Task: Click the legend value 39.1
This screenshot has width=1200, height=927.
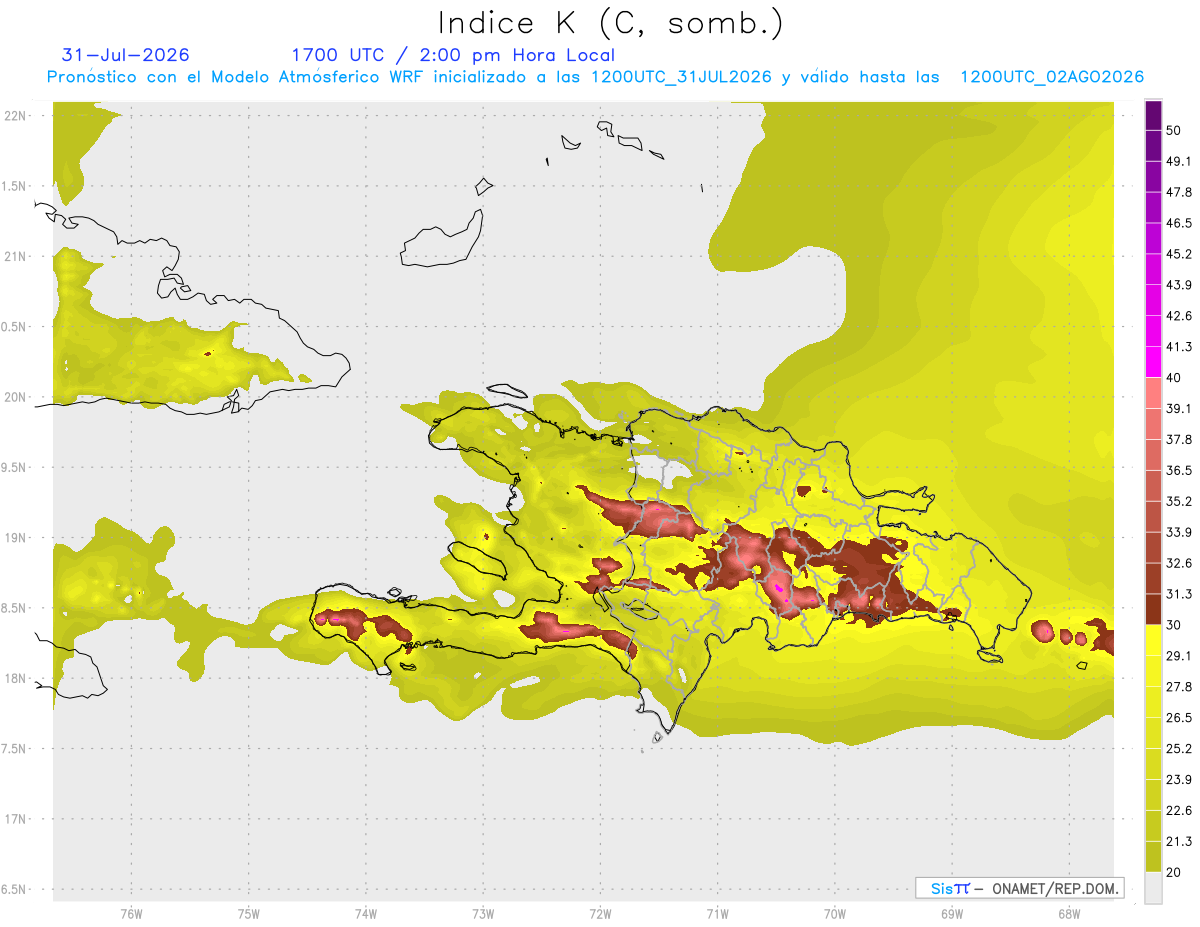Action: (x=1179, y=408)
